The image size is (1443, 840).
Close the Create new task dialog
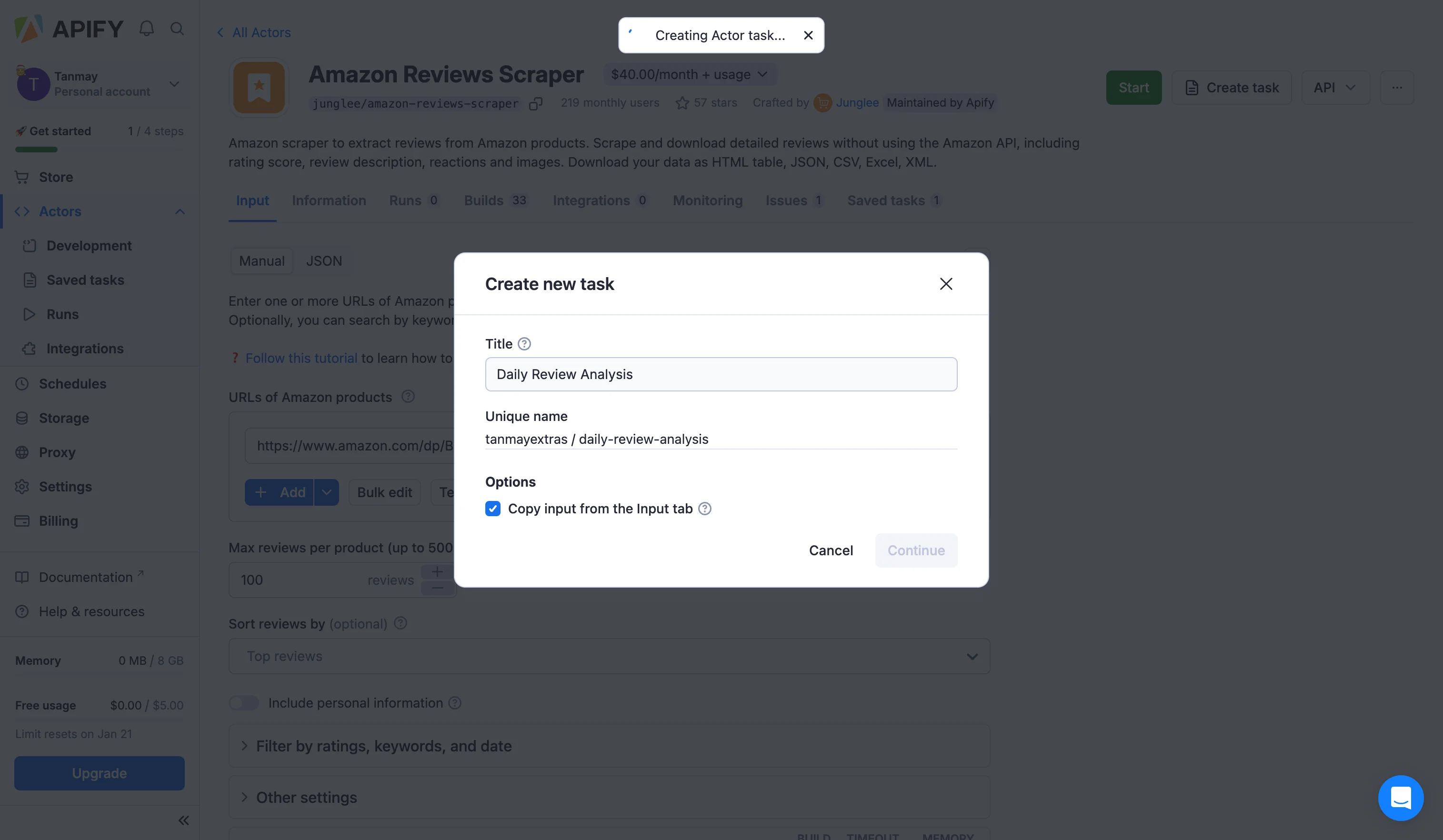[945, 284]
